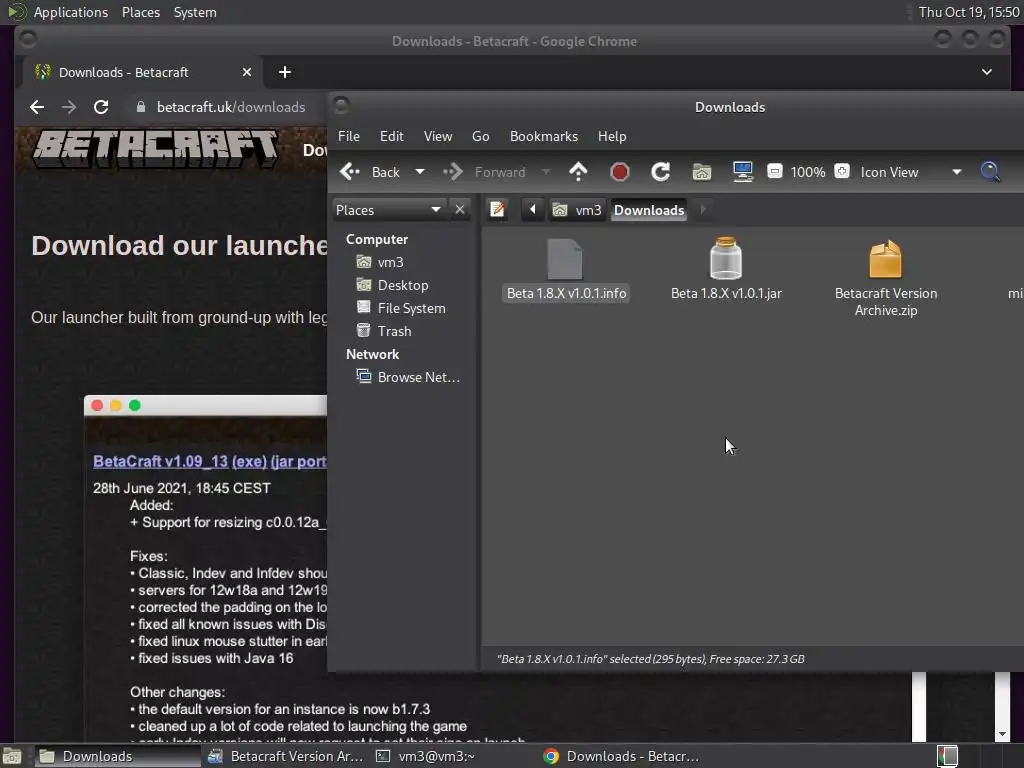This screenshot has height=768, width=1024.
Task: Click Chrome's back arrow button
Action: pyautogui.click(x=37, y=106)
